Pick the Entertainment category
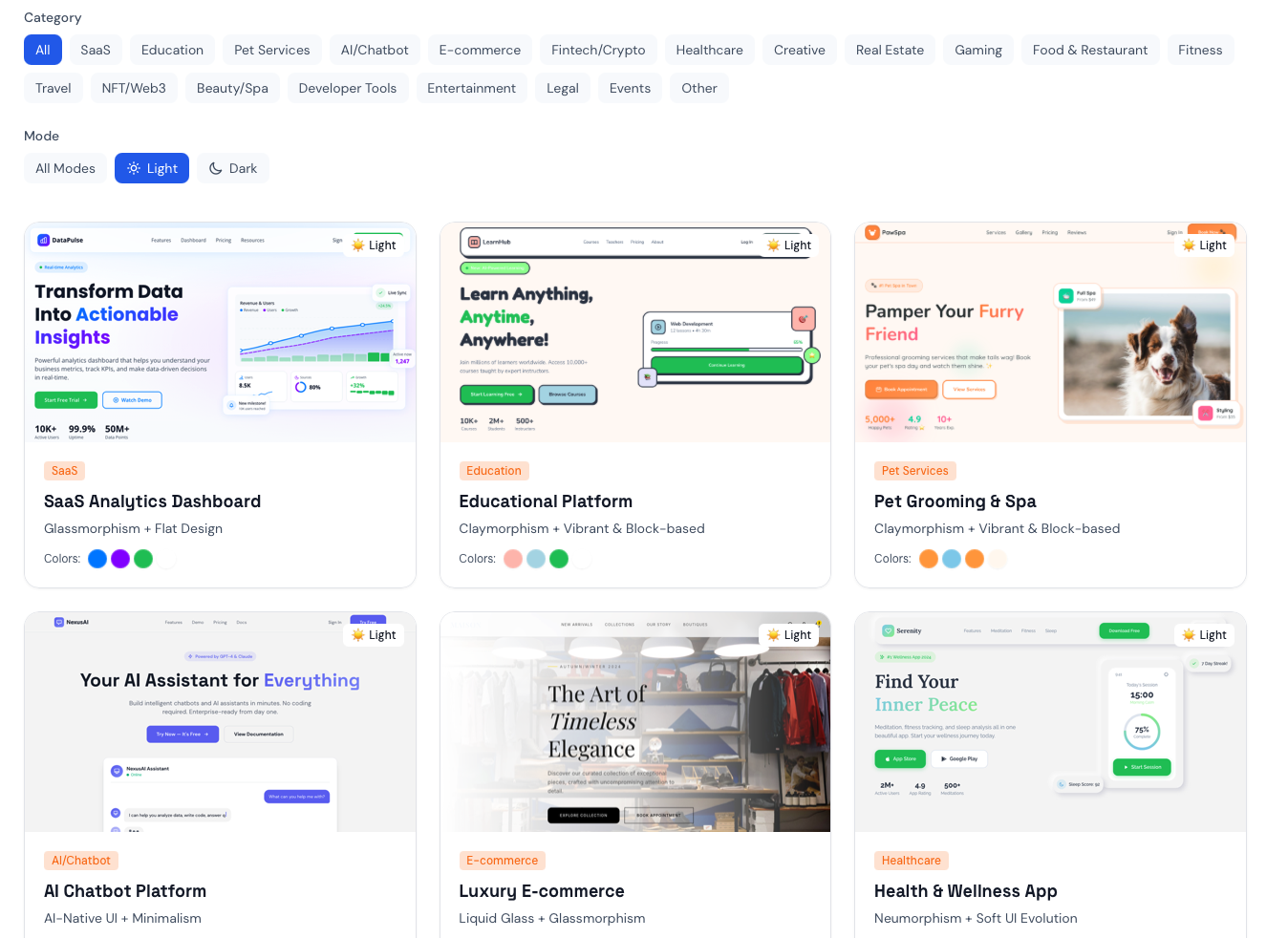 tap(471, 88)
